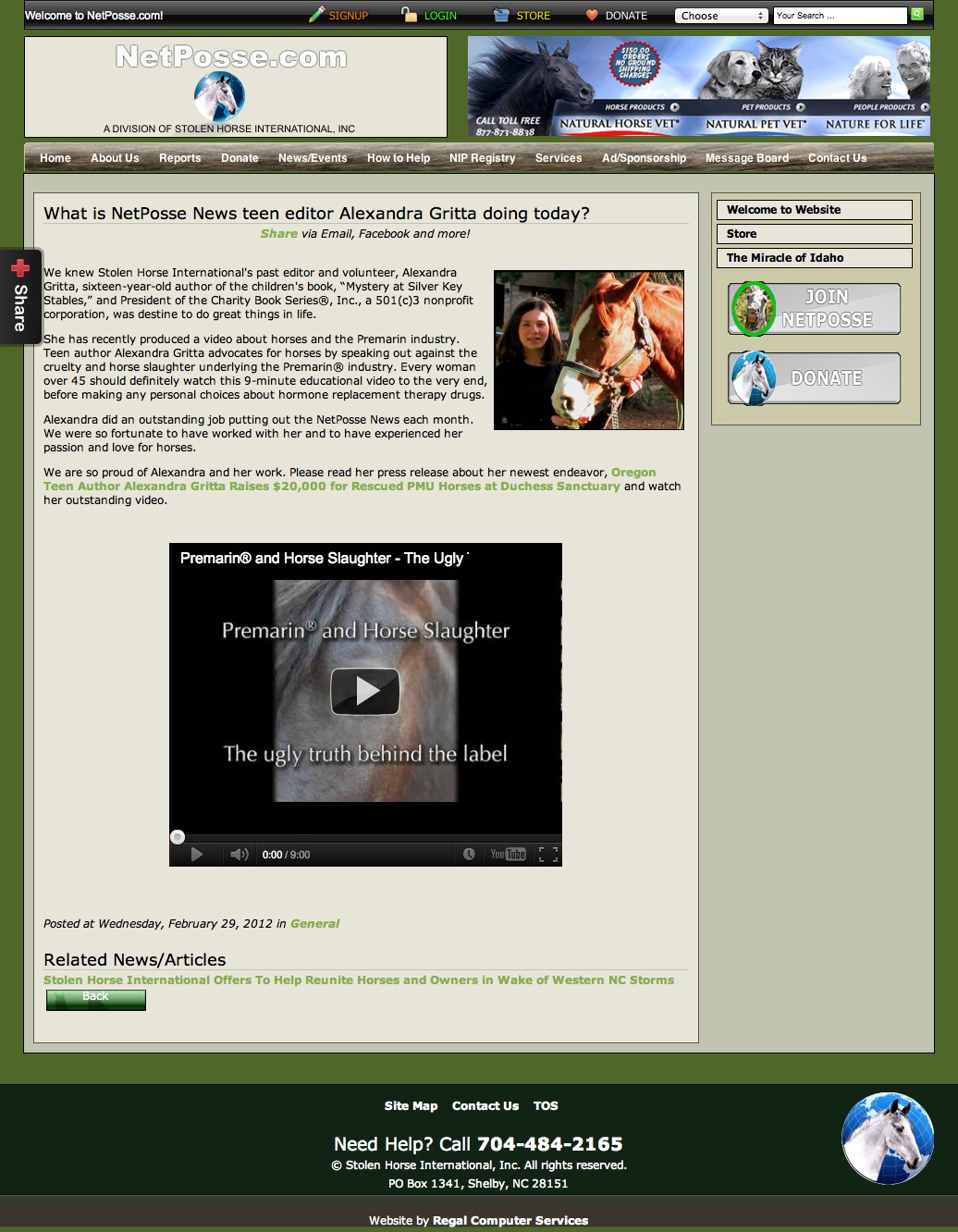Click the Horse Products banner arrow
This screenshot has width=958, height=1232.
(x=675, y=107)
